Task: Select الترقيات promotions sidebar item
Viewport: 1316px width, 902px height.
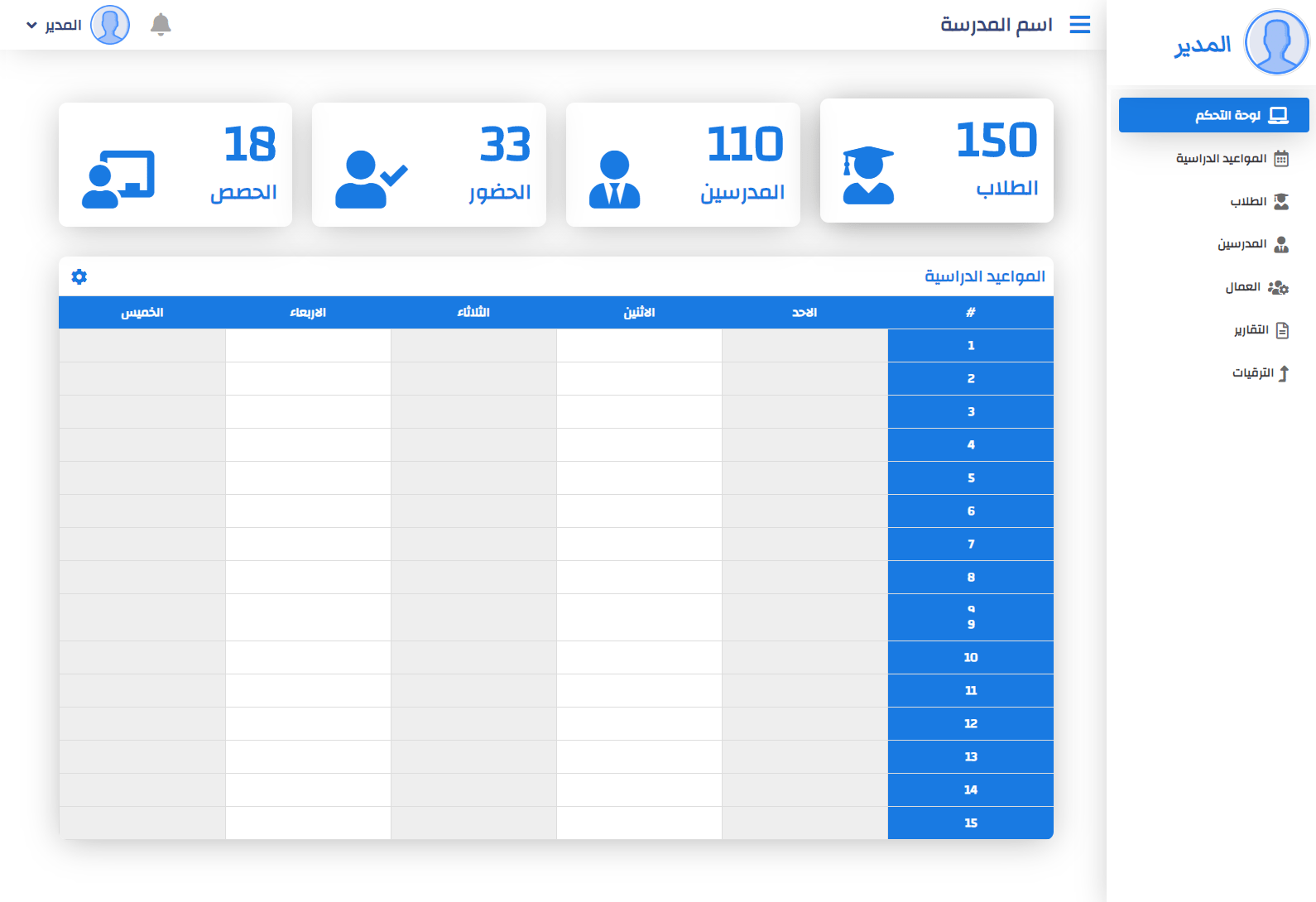Action: (1260, 373)
